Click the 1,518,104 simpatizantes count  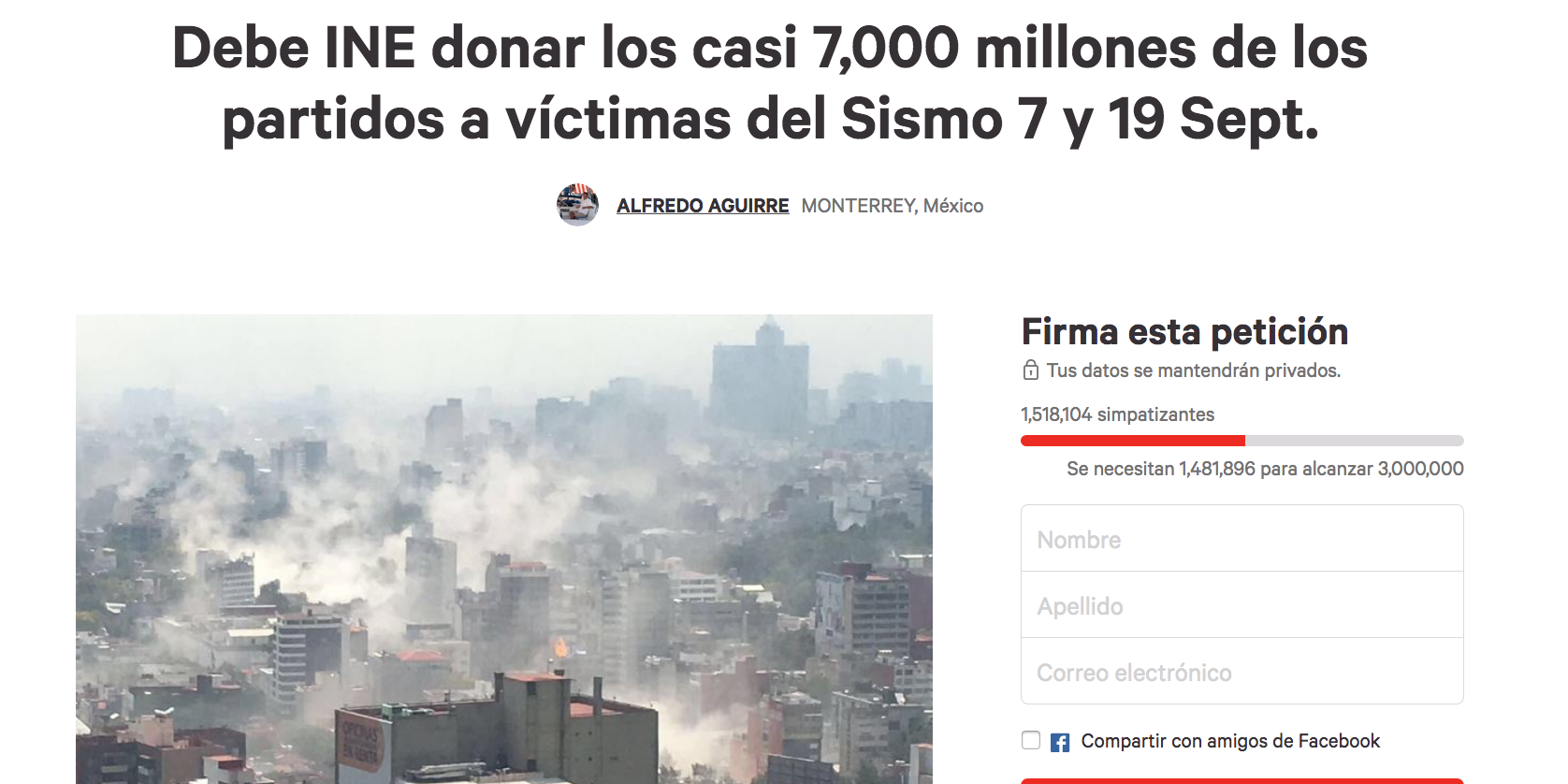pos(1117,414)
